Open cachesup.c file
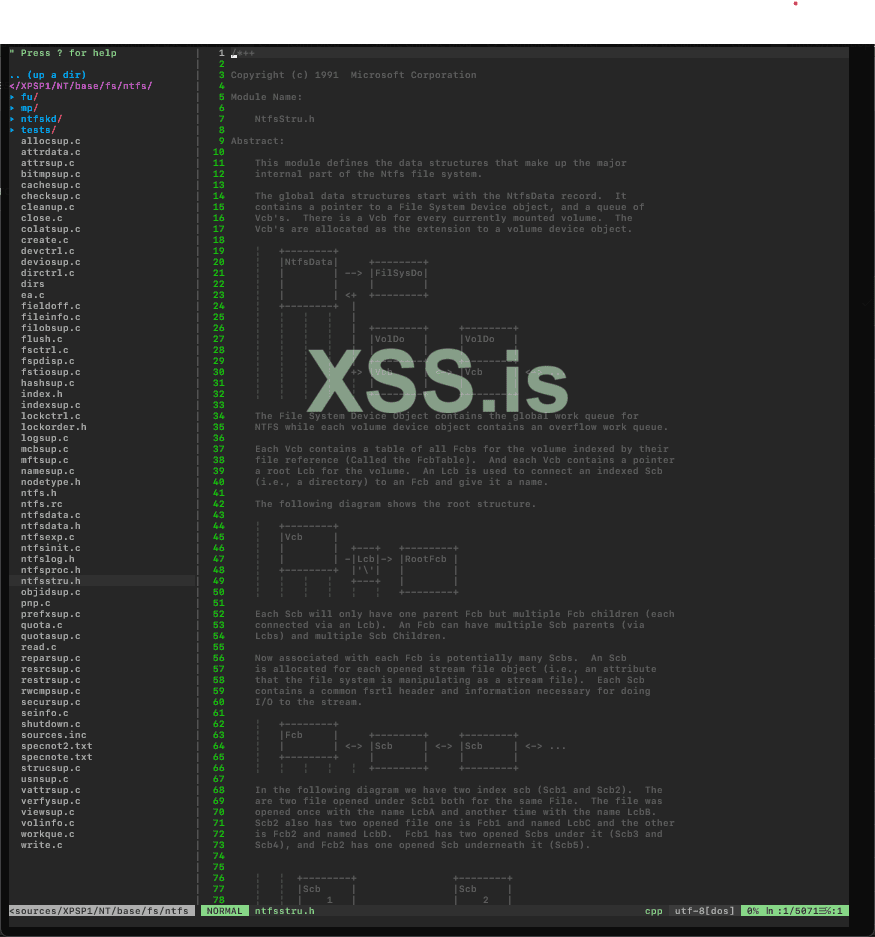875x937 pixels. [x=51, y=185]
